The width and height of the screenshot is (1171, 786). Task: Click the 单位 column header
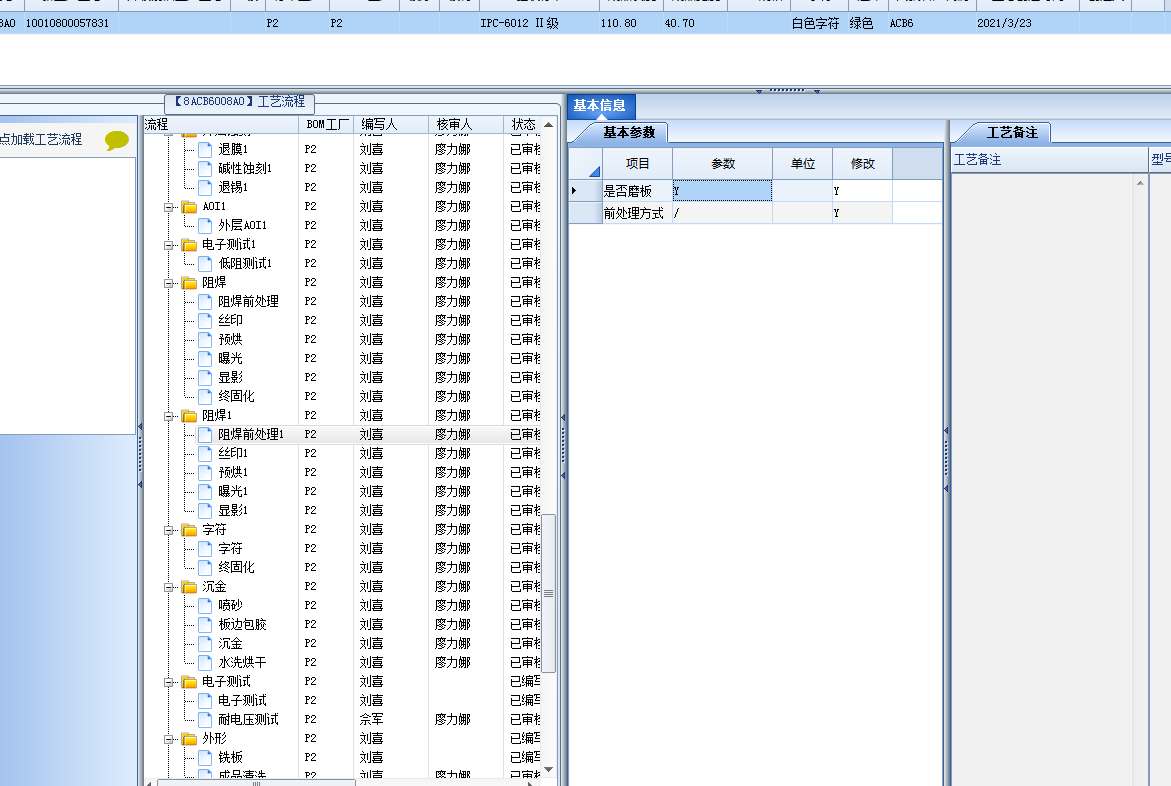pyautogui.click(x=803, y=164)
